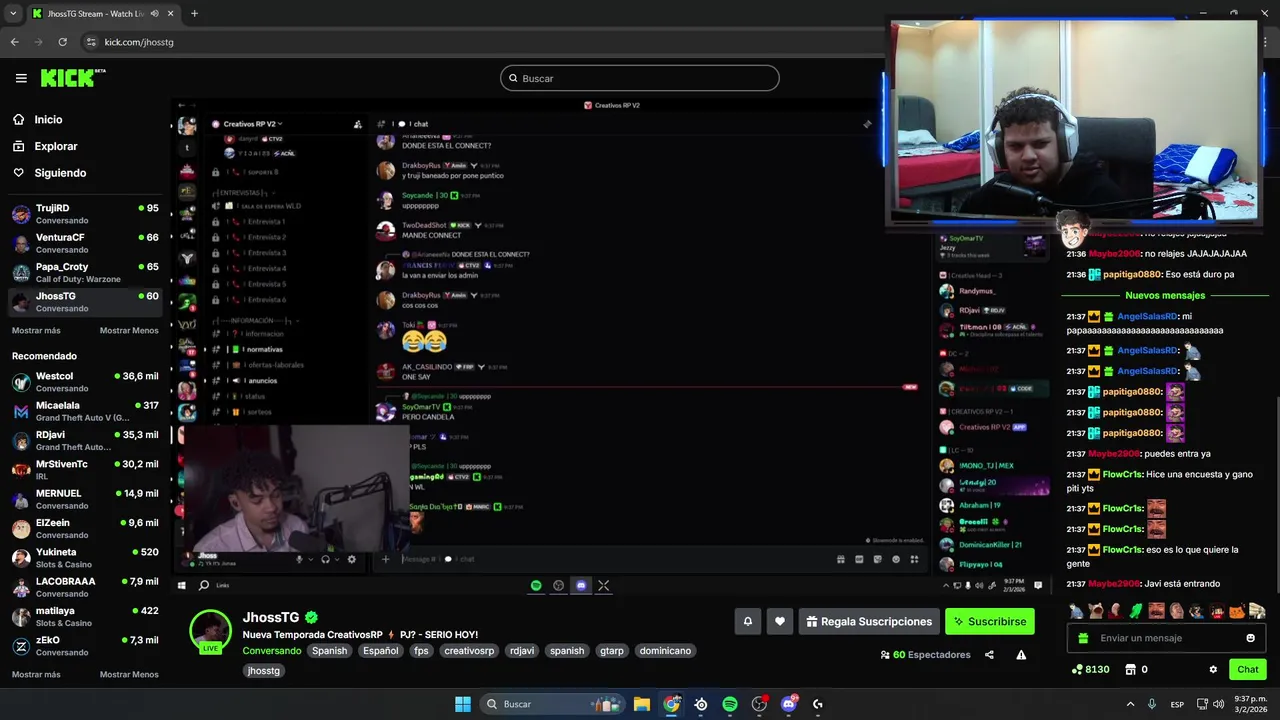Pick the green frog quick emote
The width and height of the screenshot is (1280, 720).
click(x=1136, y=611)
